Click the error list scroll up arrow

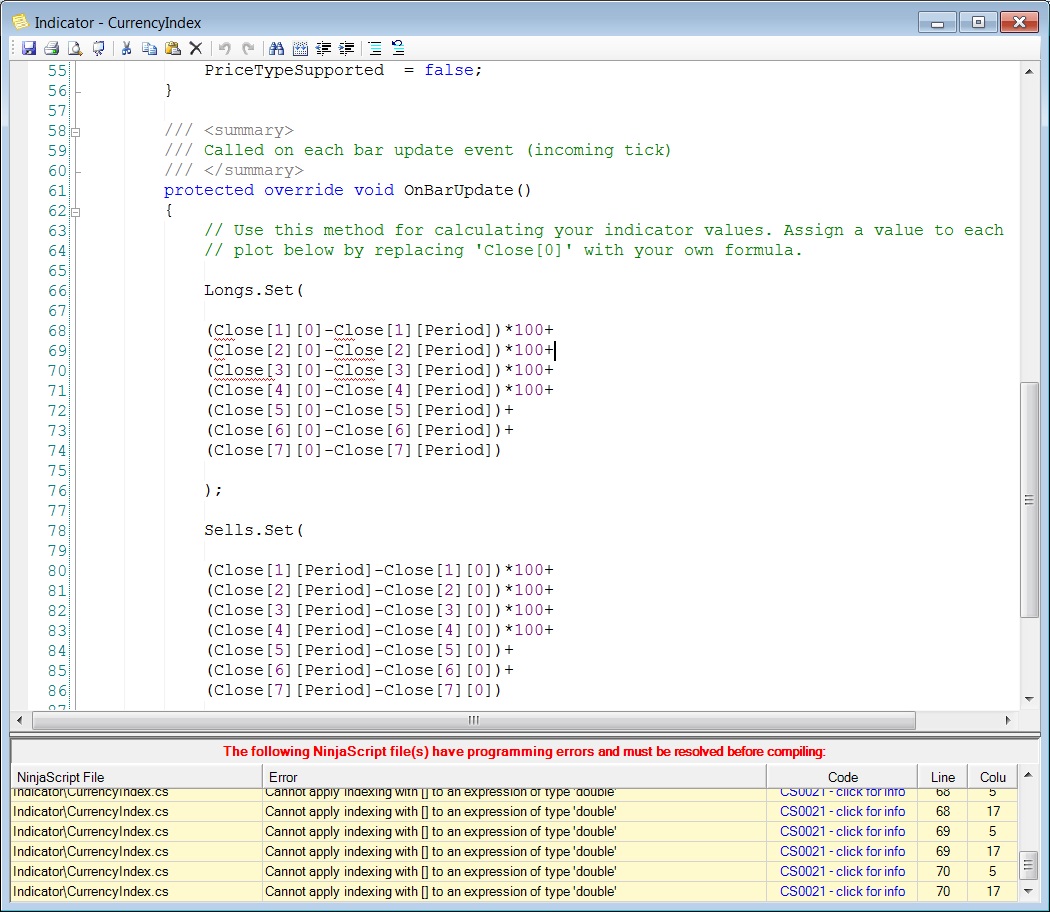tap(1029, 775)
